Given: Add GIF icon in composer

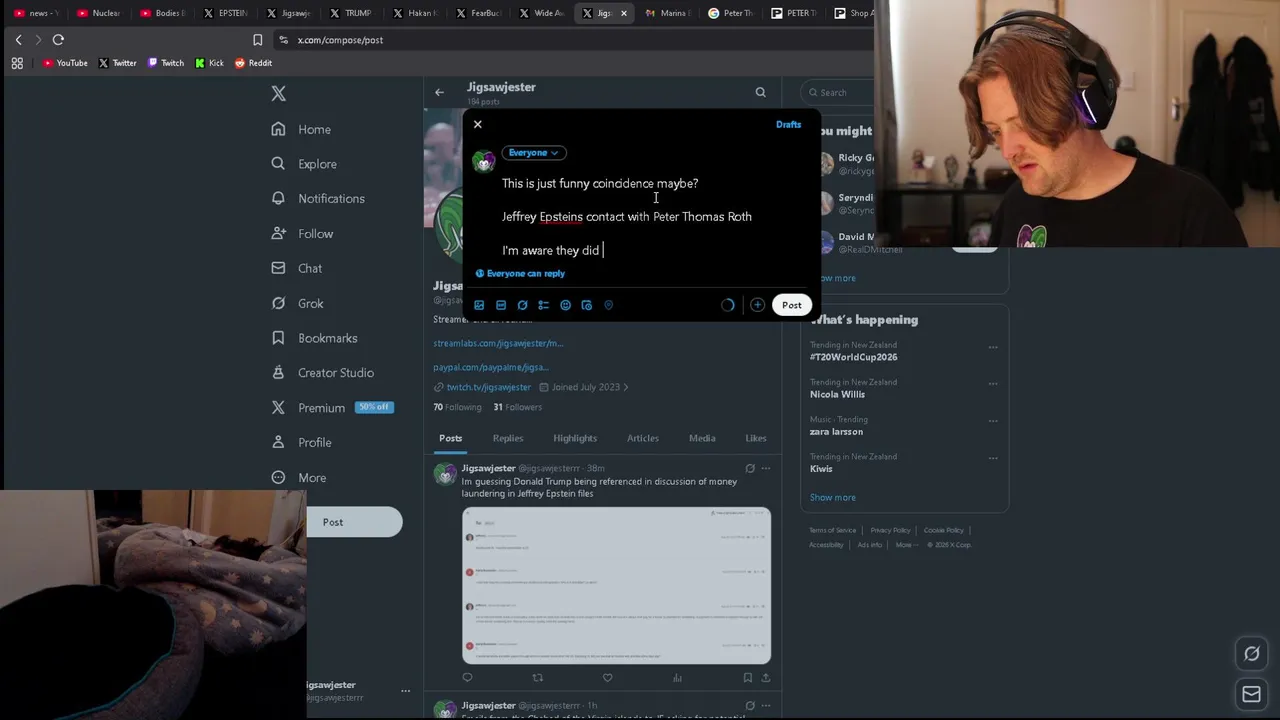Looking at the screenshot, I should (501, 305).
